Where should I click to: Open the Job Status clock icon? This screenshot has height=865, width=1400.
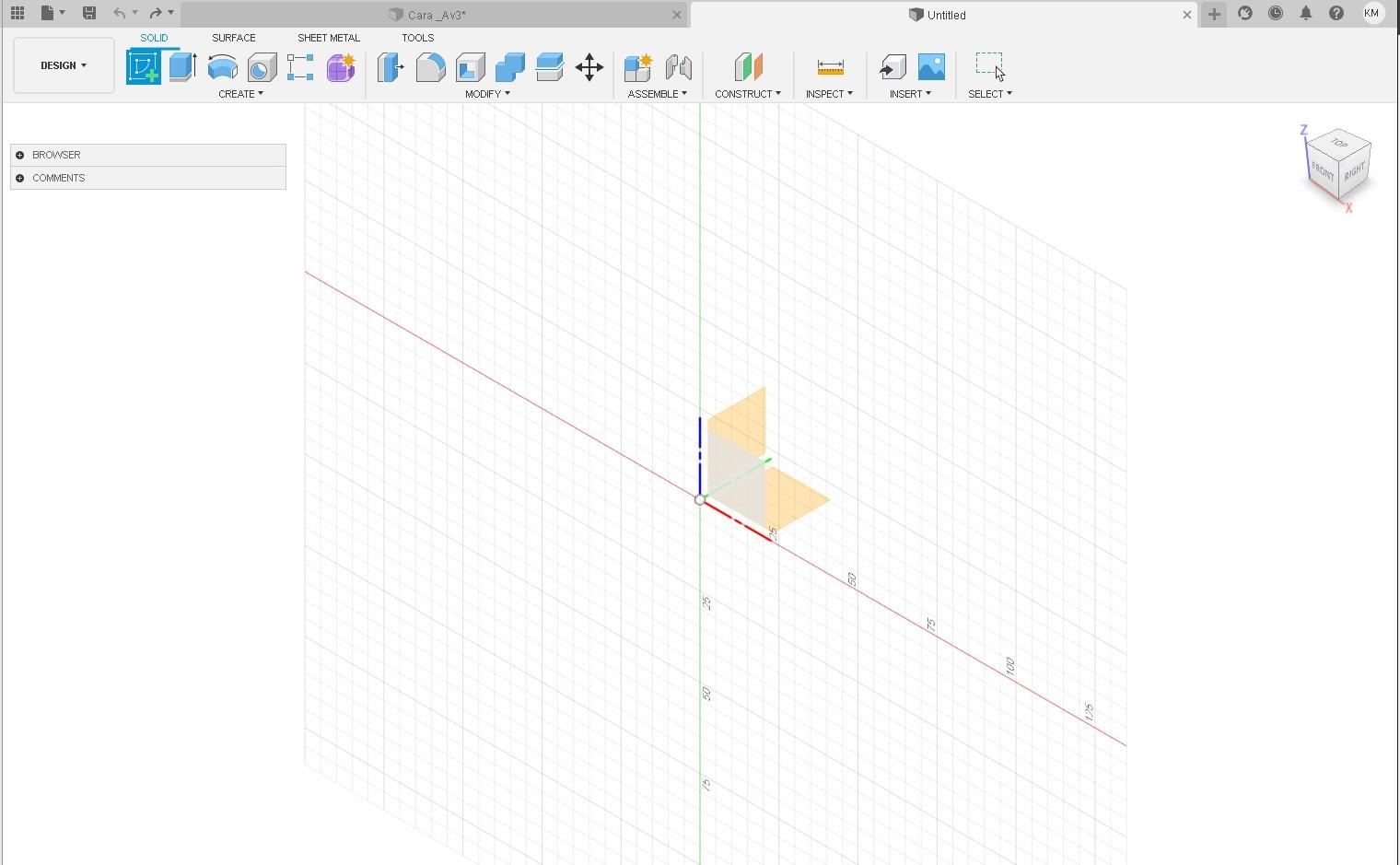tap(1276, 13)
